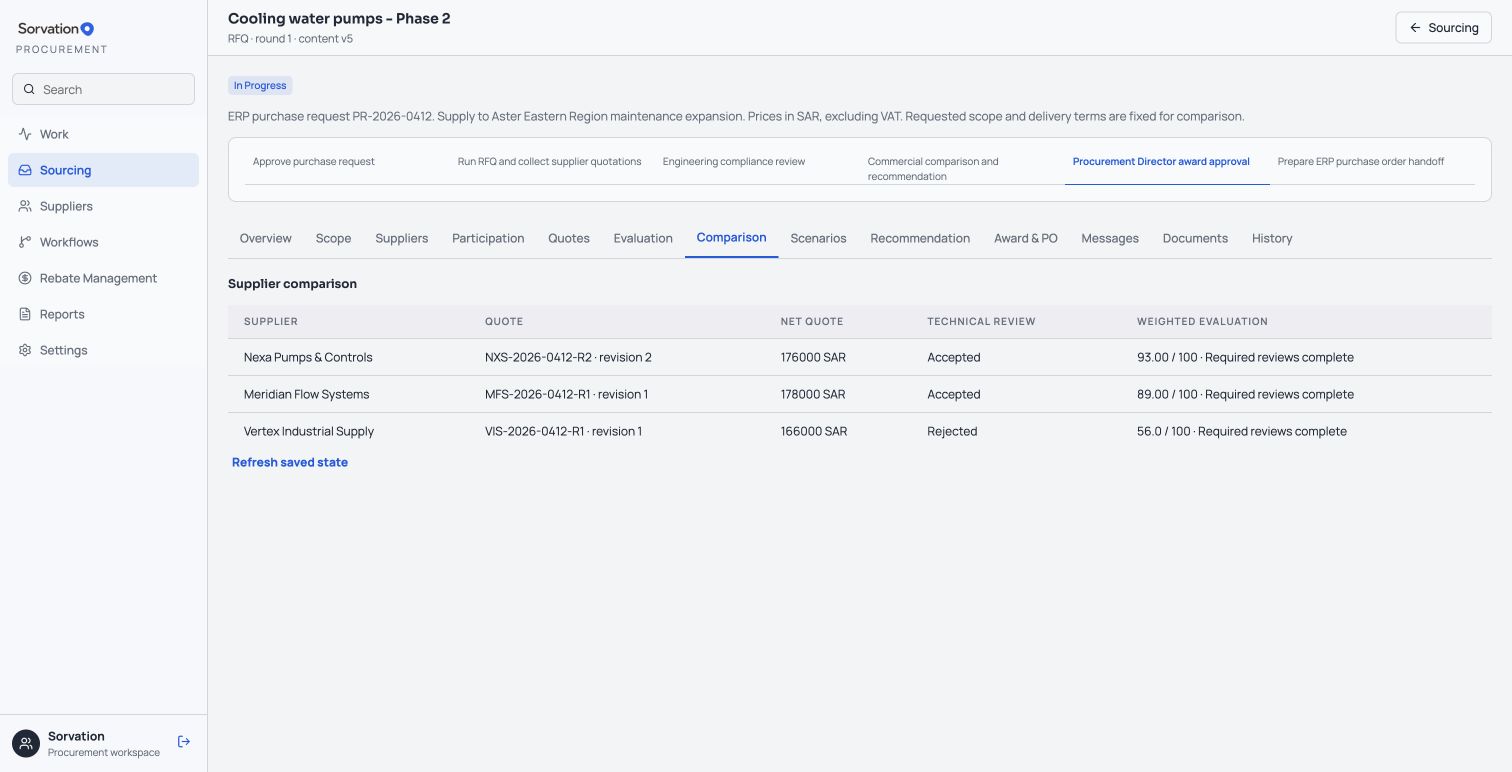Select Commercial comparison and recommendation step
Screen dimensions: 1512x772
[x=962, y=168]
